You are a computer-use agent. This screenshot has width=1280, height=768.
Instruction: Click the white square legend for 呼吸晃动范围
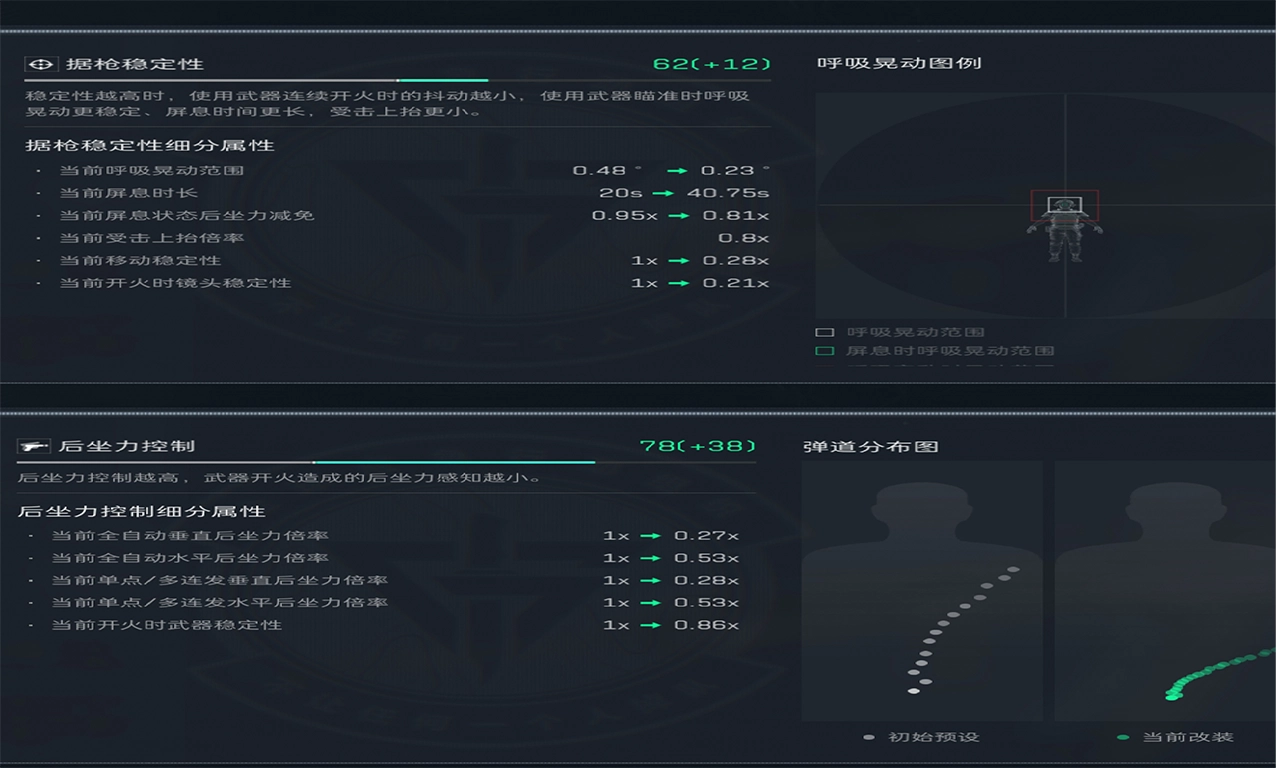tap(824, 332)
